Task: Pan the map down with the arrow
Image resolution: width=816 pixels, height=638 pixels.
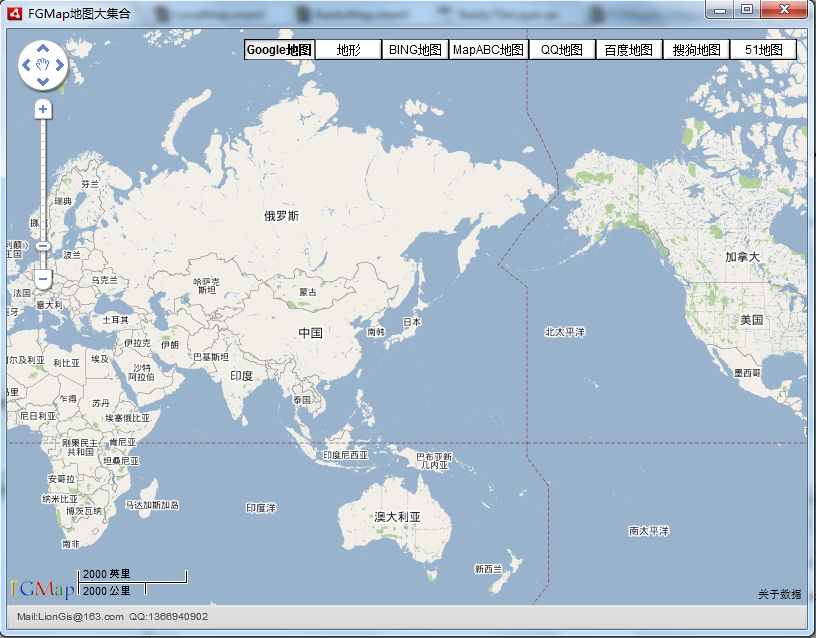Action: [x=43, y=82]
